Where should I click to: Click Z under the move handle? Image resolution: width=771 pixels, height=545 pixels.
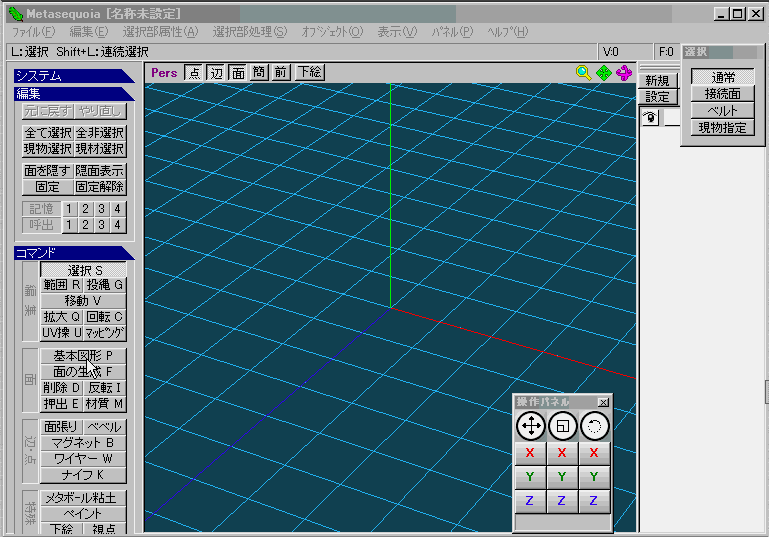point(530,501)
